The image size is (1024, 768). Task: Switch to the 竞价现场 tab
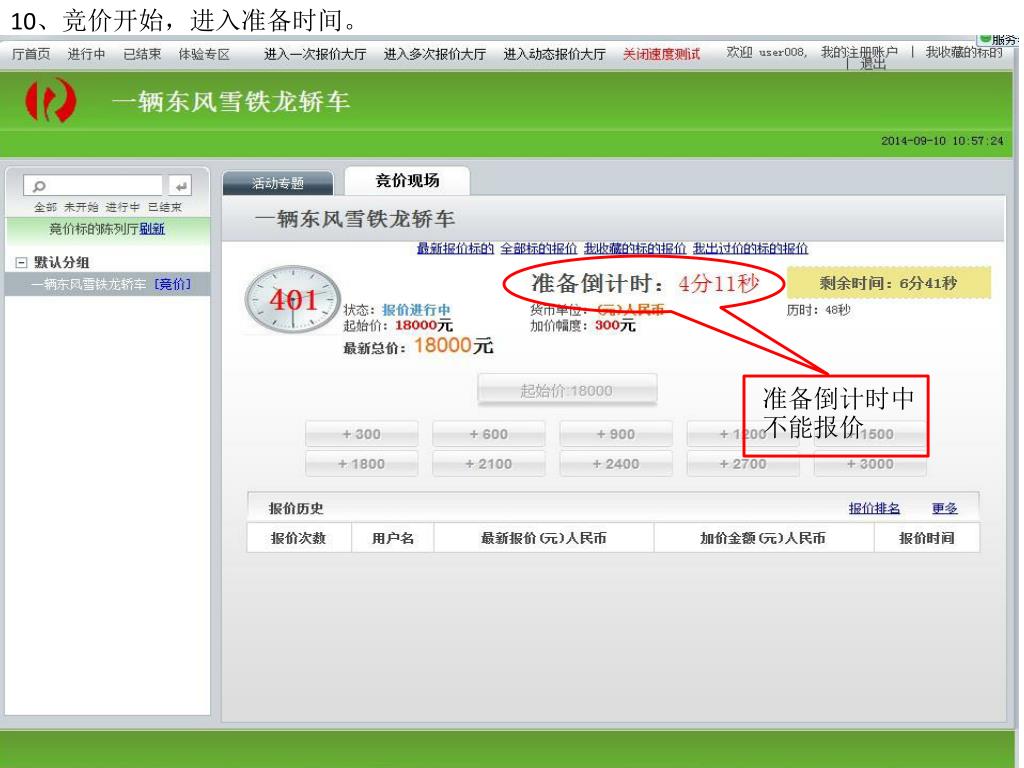(x=408, y=180)
